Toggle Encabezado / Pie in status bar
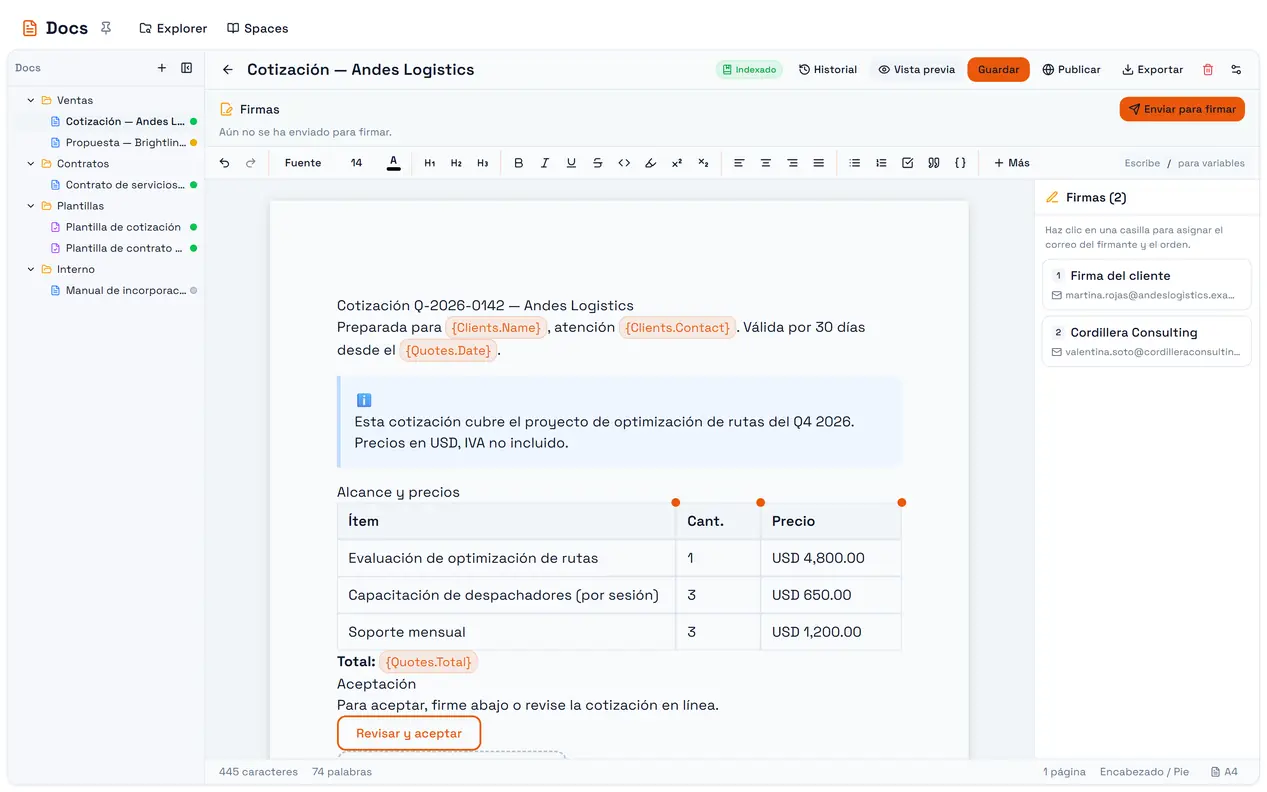This screenshot has height=792, width=1267. click(x=1144, y=772)
